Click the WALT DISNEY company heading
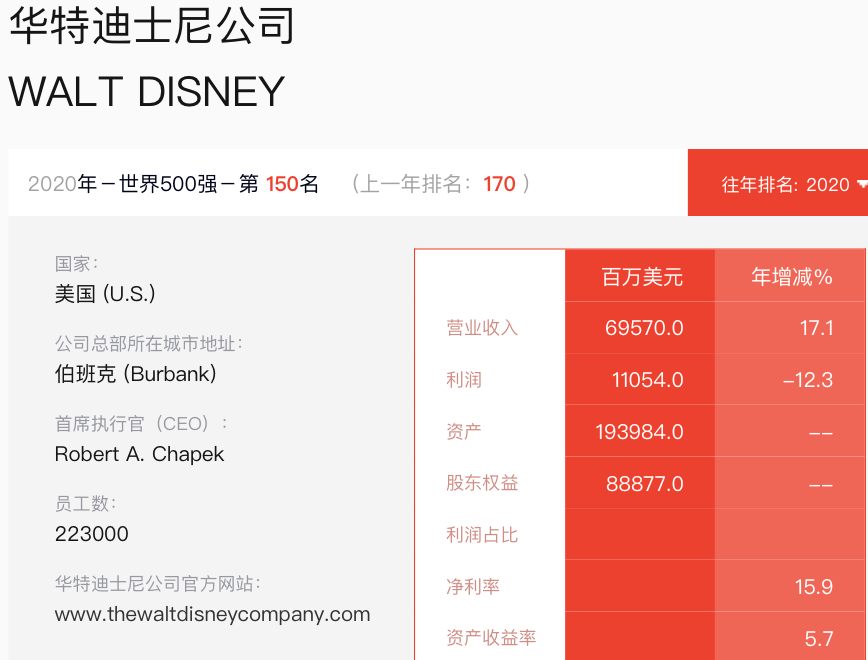868x660 pixels. tap(147, 91)
